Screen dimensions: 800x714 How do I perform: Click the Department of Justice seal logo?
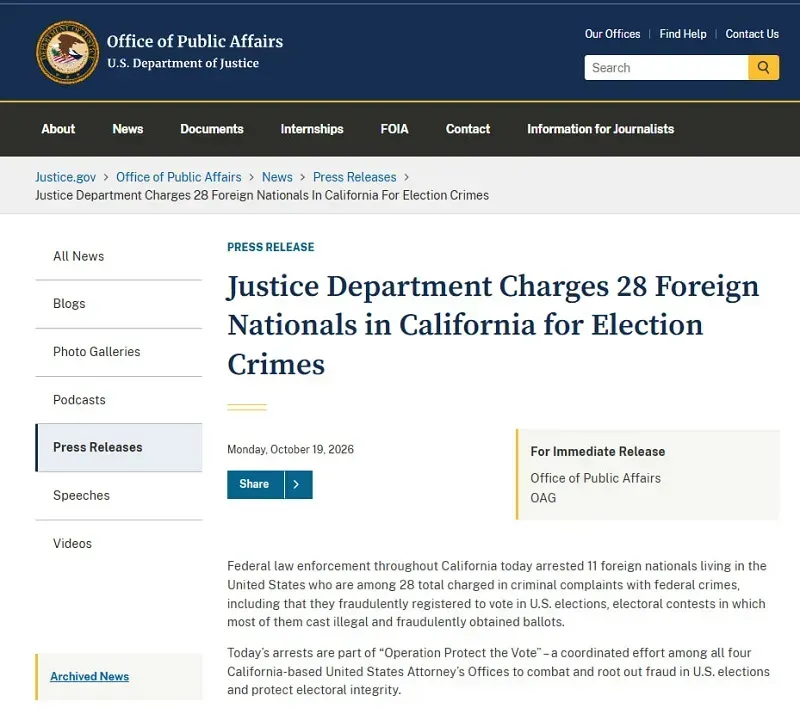point(67,53)
